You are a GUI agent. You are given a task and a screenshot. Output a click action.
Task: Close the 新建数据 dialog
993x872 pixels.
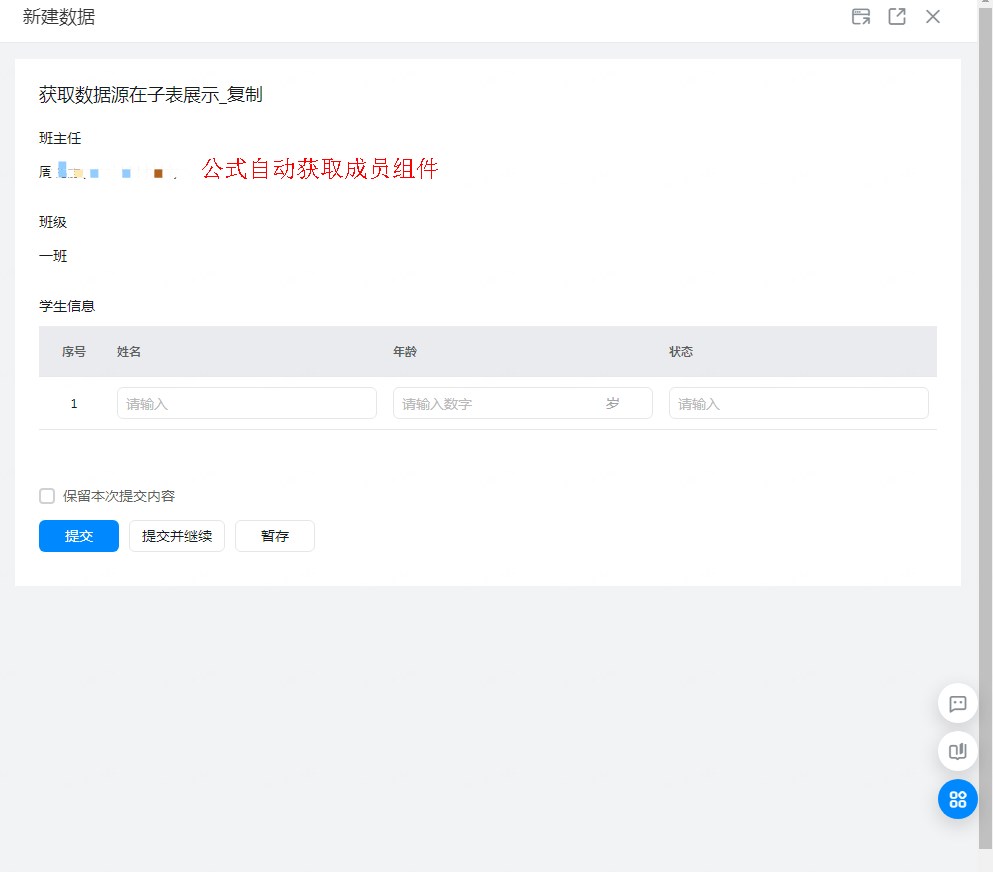click(x=933, y=16)
